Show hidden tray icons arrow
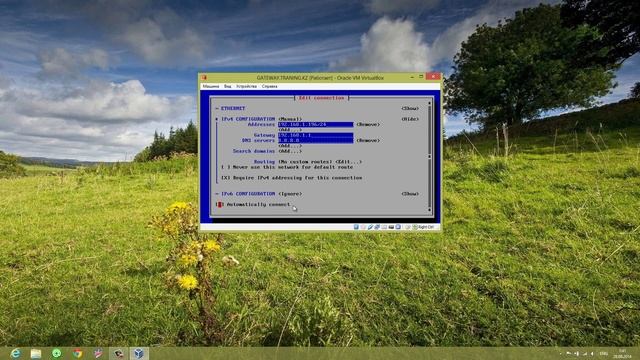 click(x=560, y=353)
